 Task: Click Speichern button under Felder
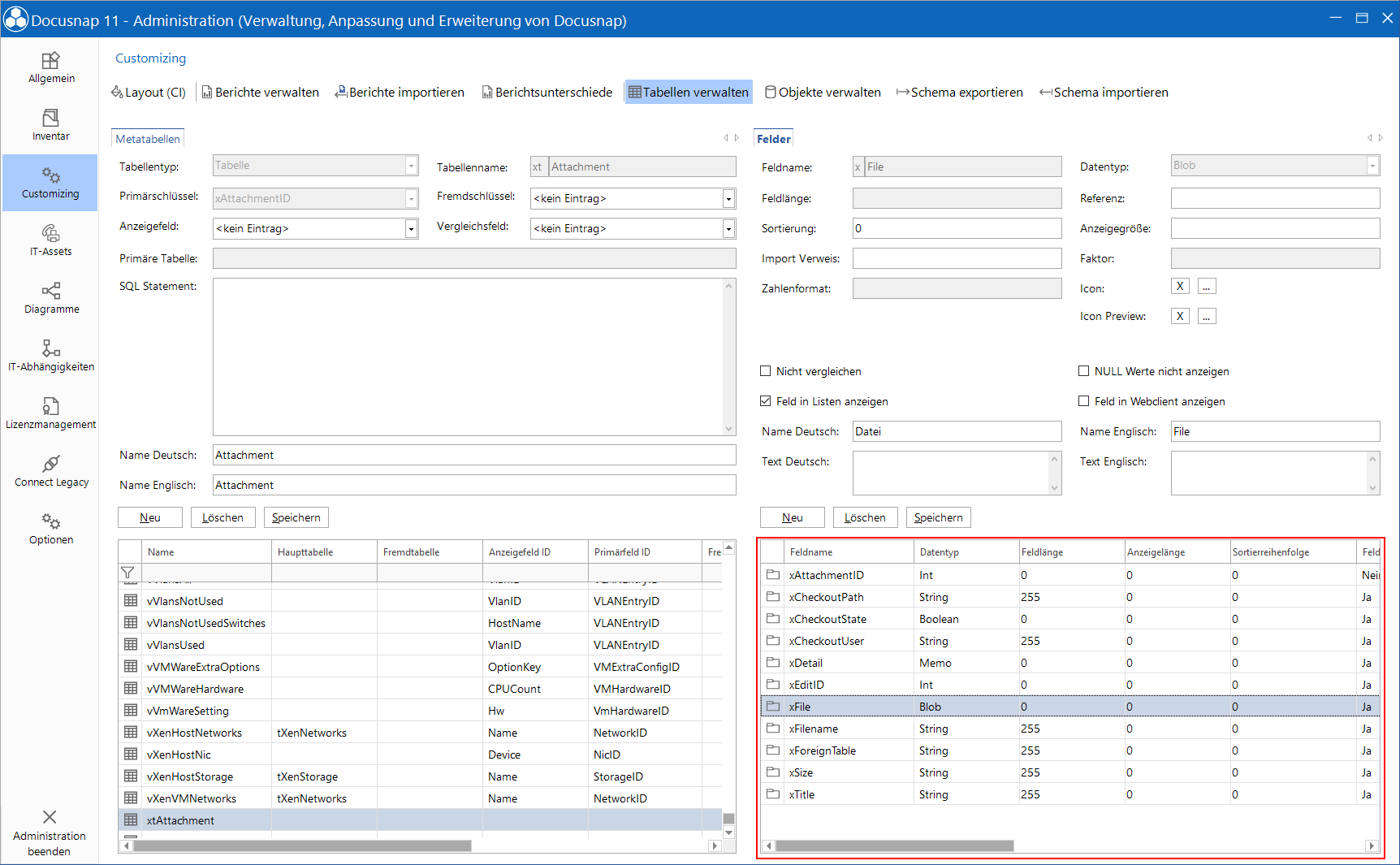(x=938, y=517)
